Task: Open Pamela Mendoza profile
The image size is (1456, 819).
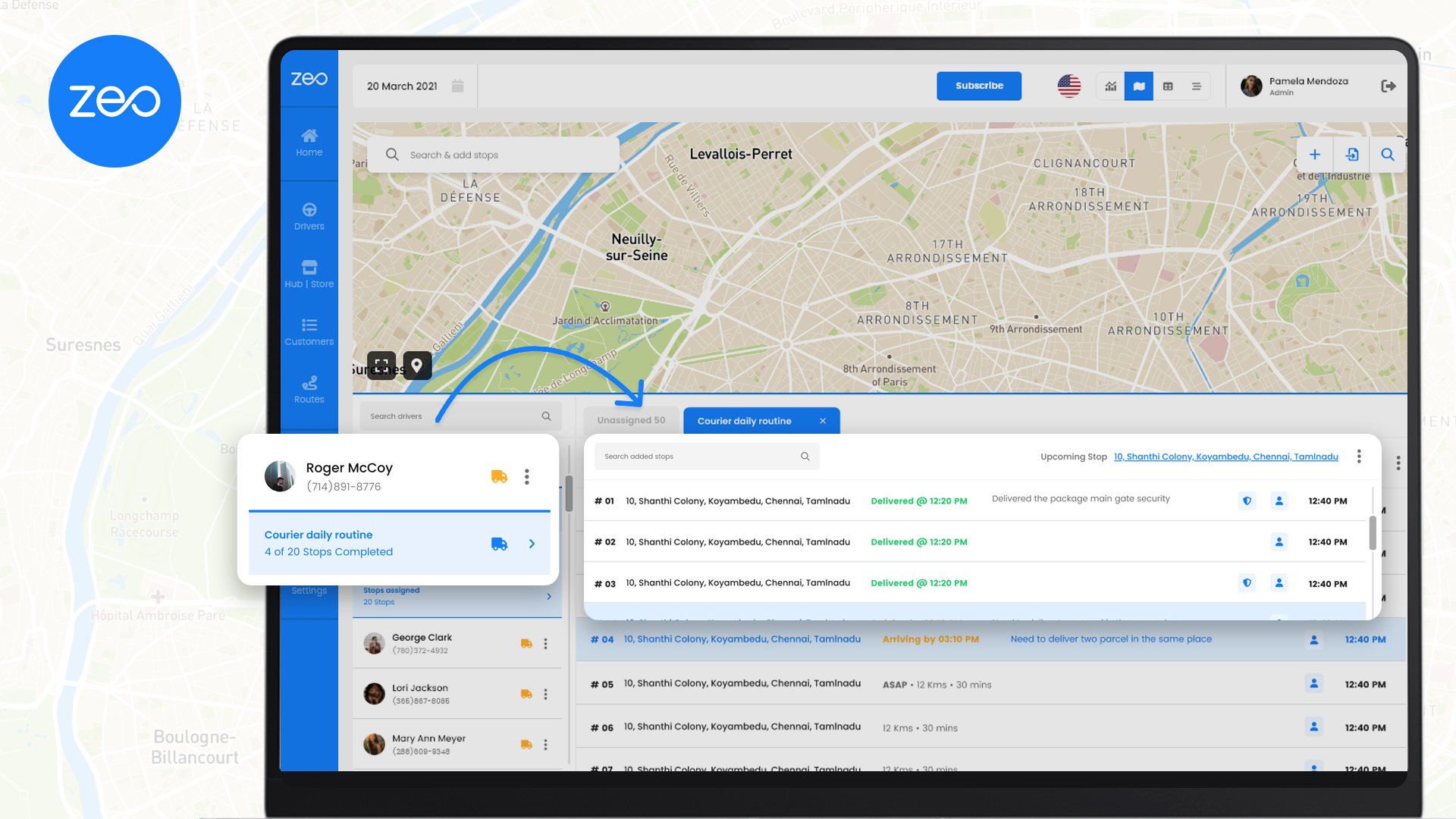Action: [1295, 86]
